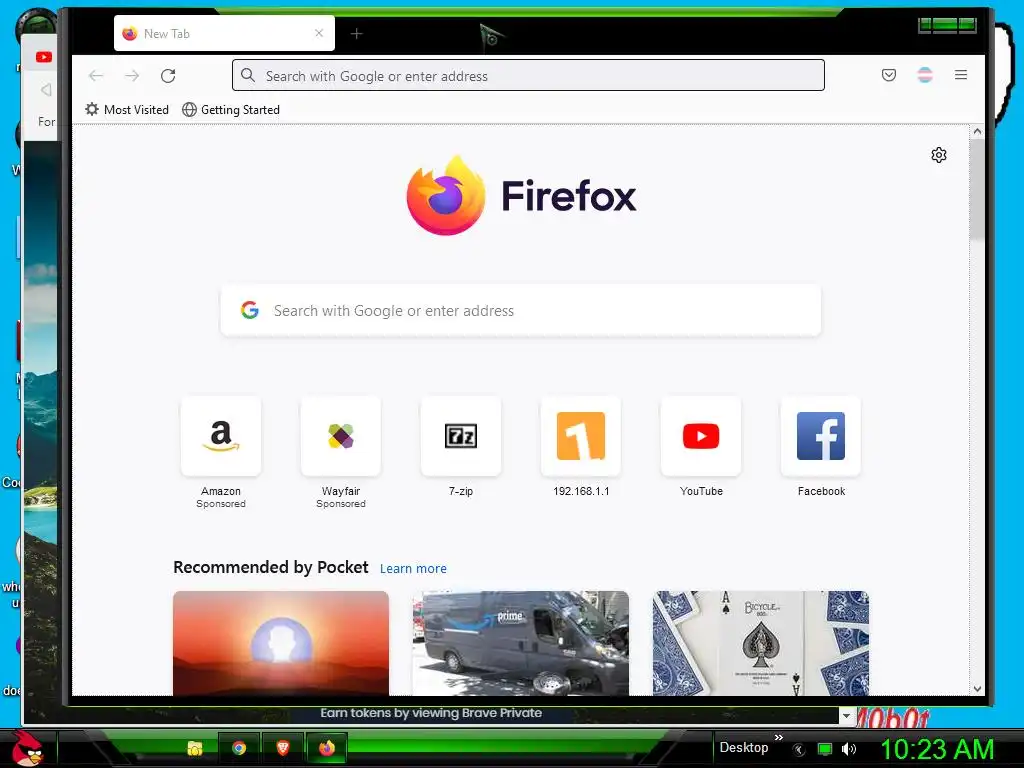The height and width of the screenshot is (768, 1024).
Task: Open the Getting Started bookmark
Action: point(231,110)
